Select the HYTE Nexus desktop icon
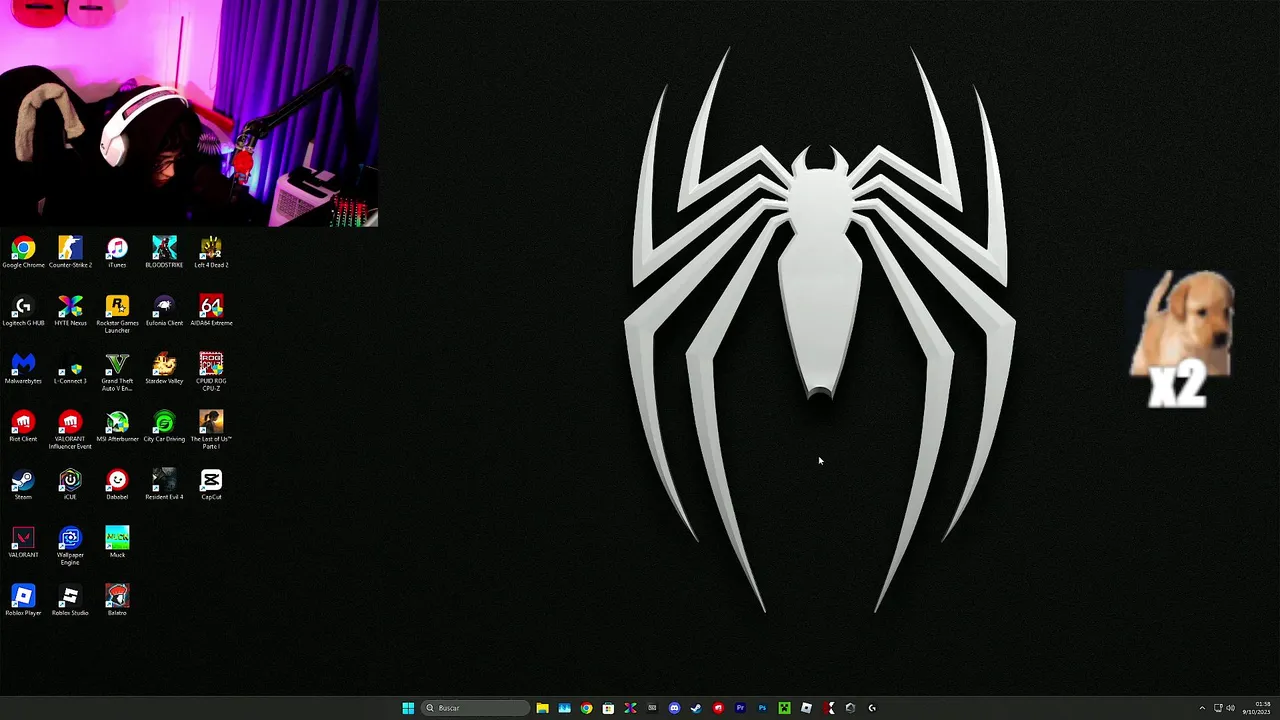The height and width of the screenshot is (720, 1280). [70, 310]
